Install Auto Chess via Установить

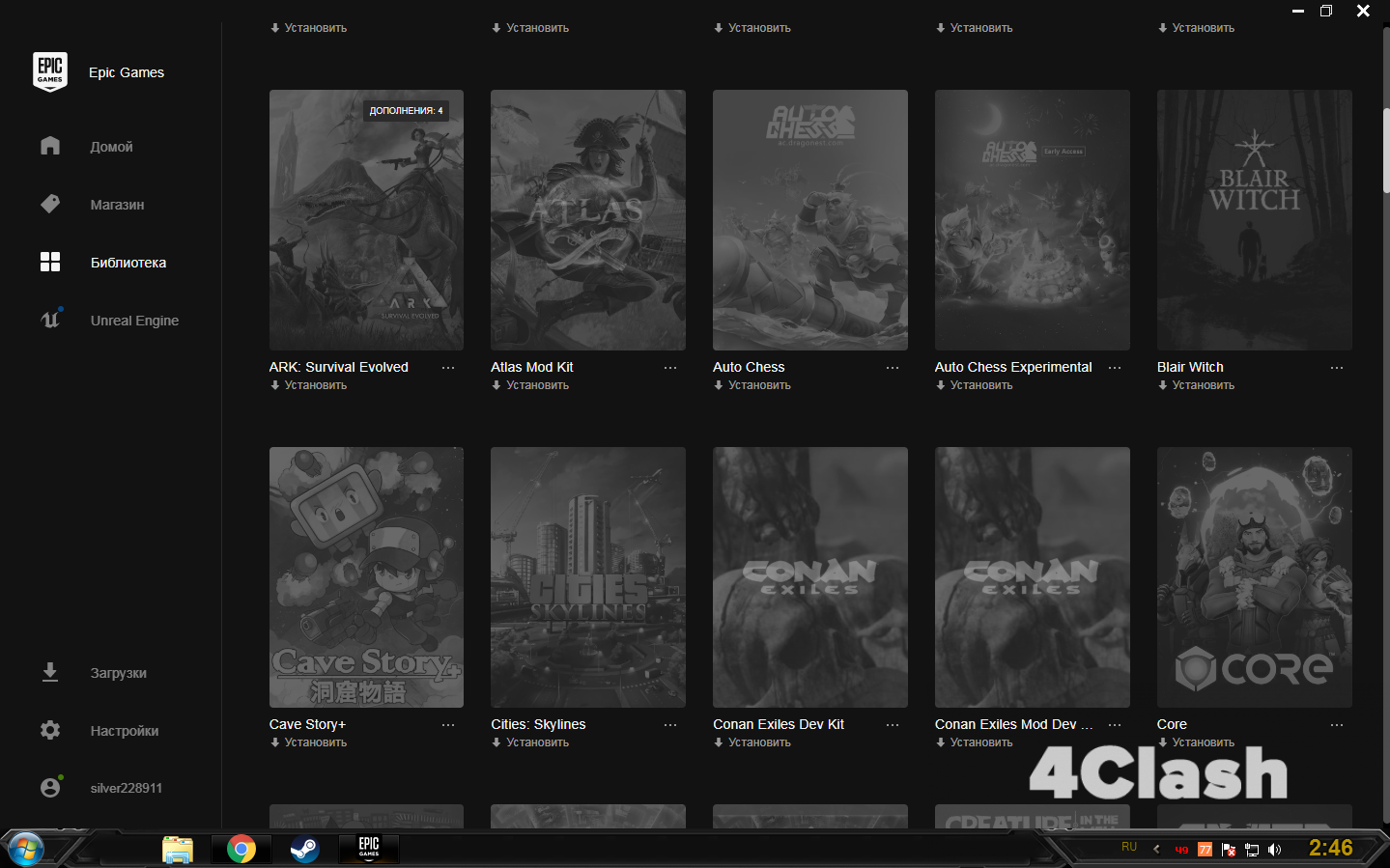coord(752,385)
